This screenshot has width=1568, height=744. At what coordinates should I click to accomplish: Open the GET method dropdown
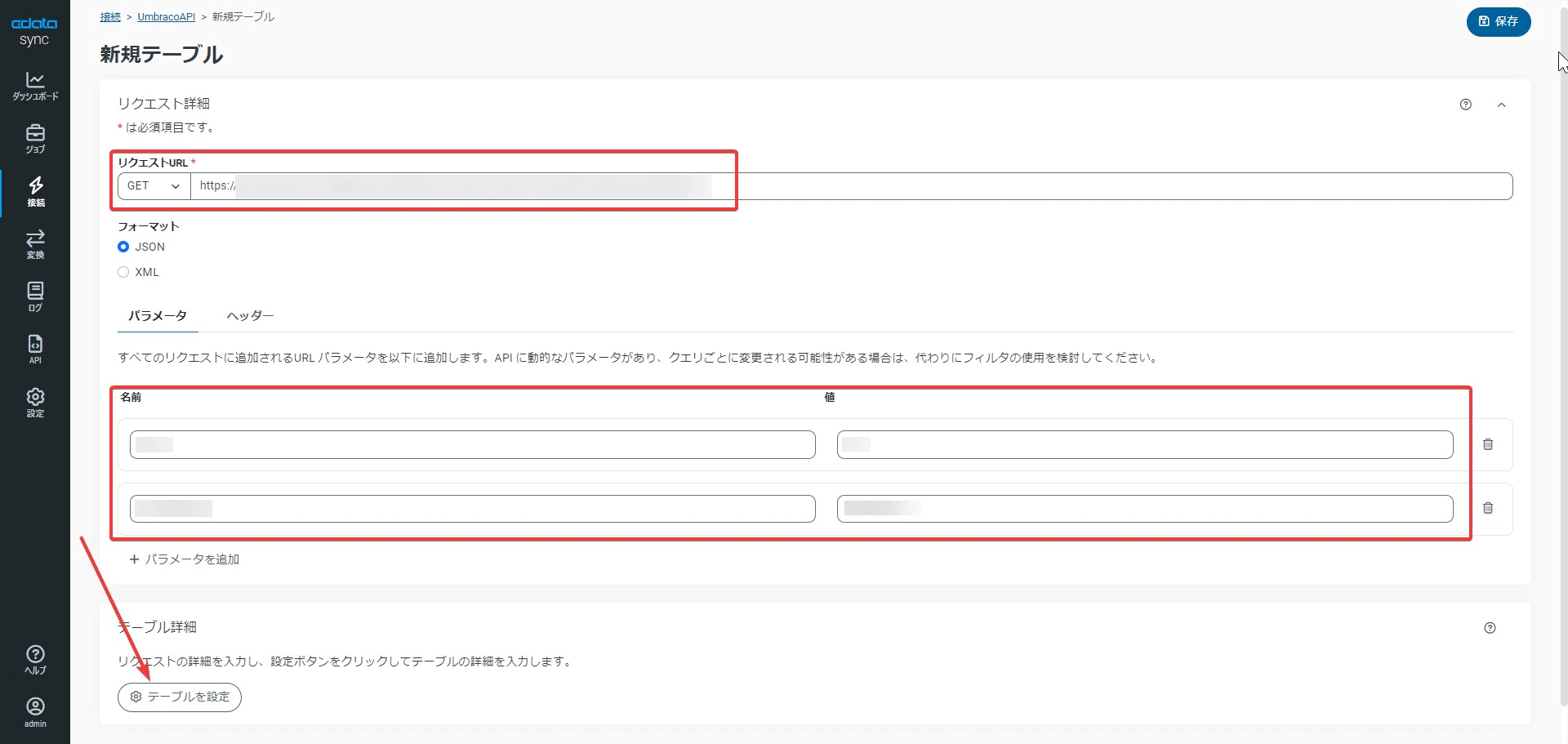click(x=154, y=186)
